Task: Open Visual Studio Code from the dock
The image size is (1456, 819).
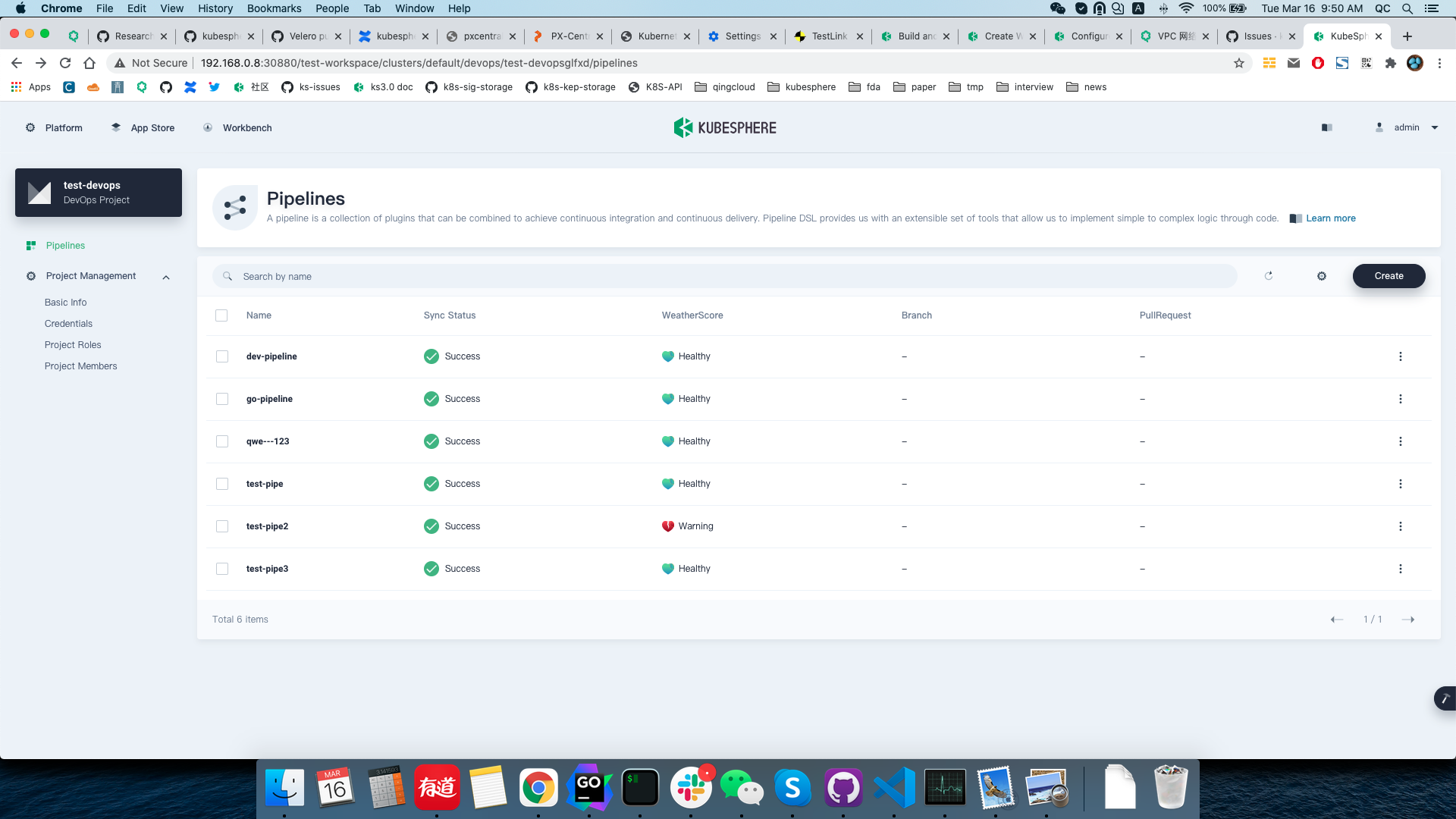Action: 894,788
